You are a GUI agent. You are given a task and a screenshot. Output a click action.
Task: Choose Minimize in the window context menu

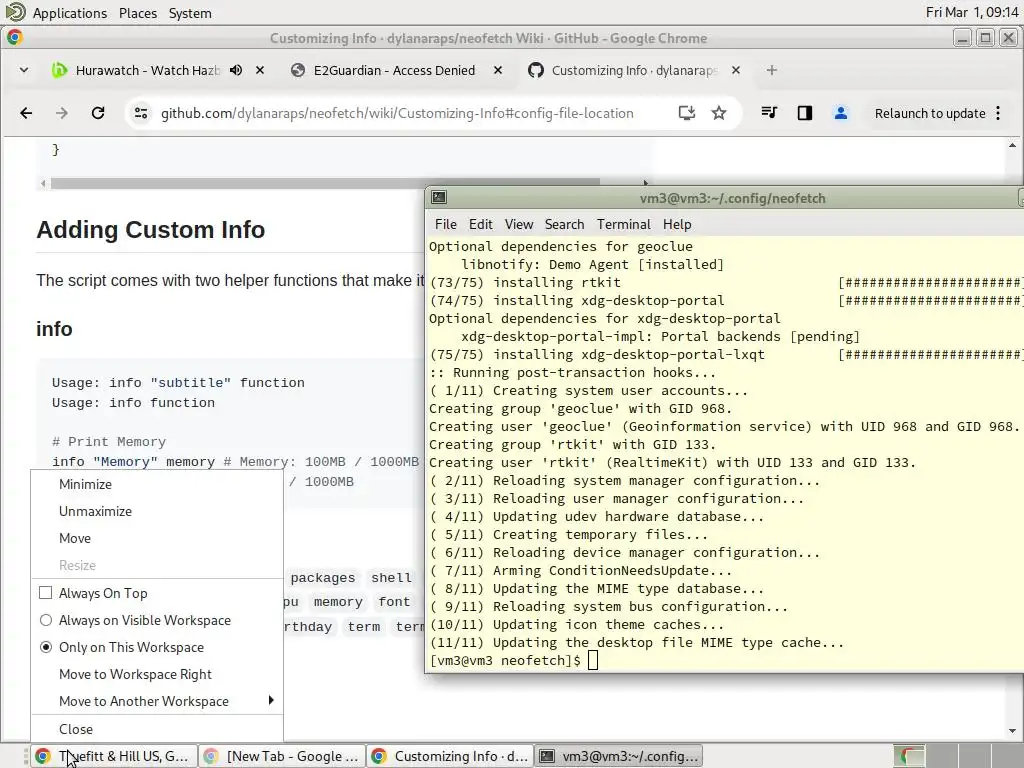click(x=157, y=484)
